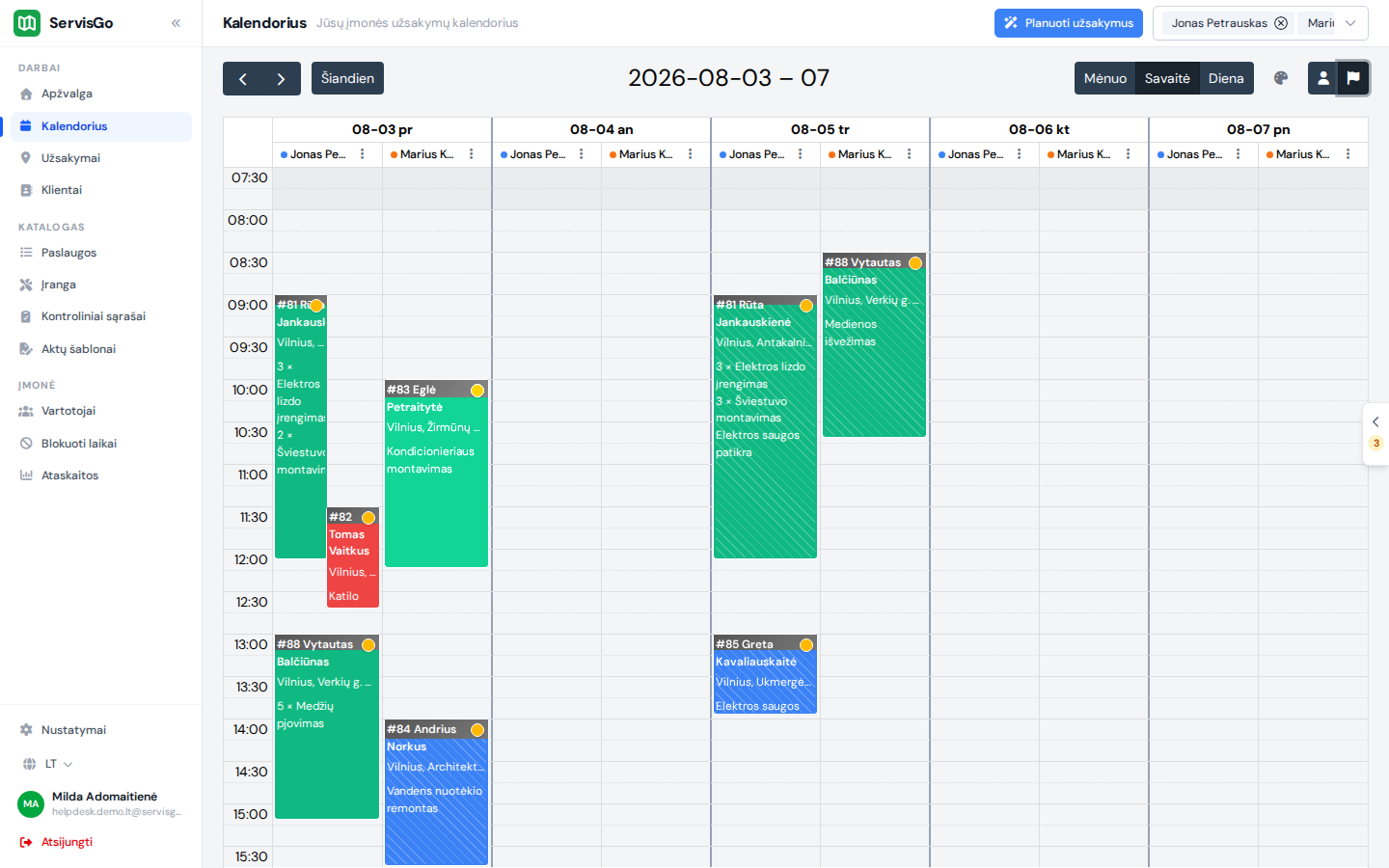
Task: Open the Marius K... column menu on 08-04
Action: 691,154
